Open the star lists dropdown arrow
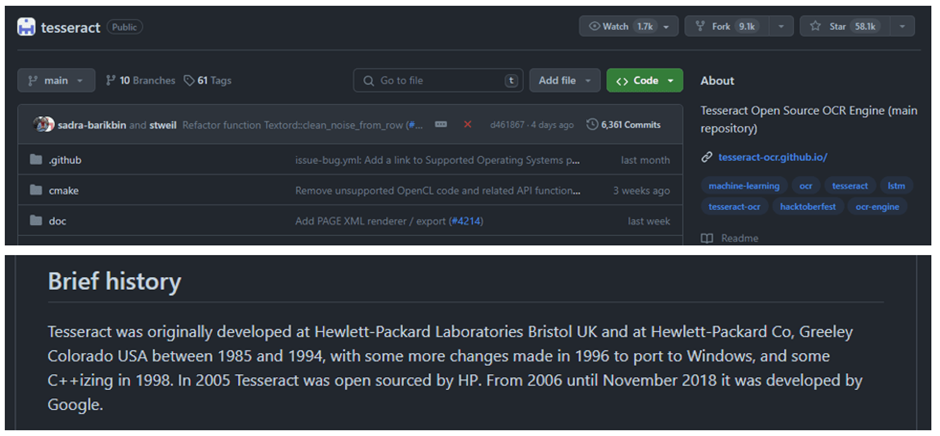Image resolution: width=940 pixels, height=436 pixels. pos(902,26)
